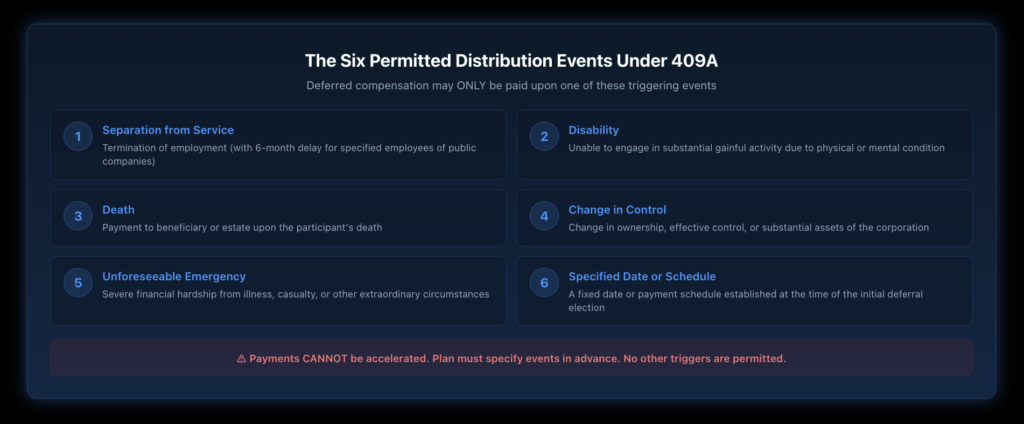
Task: Select the 'Disability' heading
Action: [594, 130]
